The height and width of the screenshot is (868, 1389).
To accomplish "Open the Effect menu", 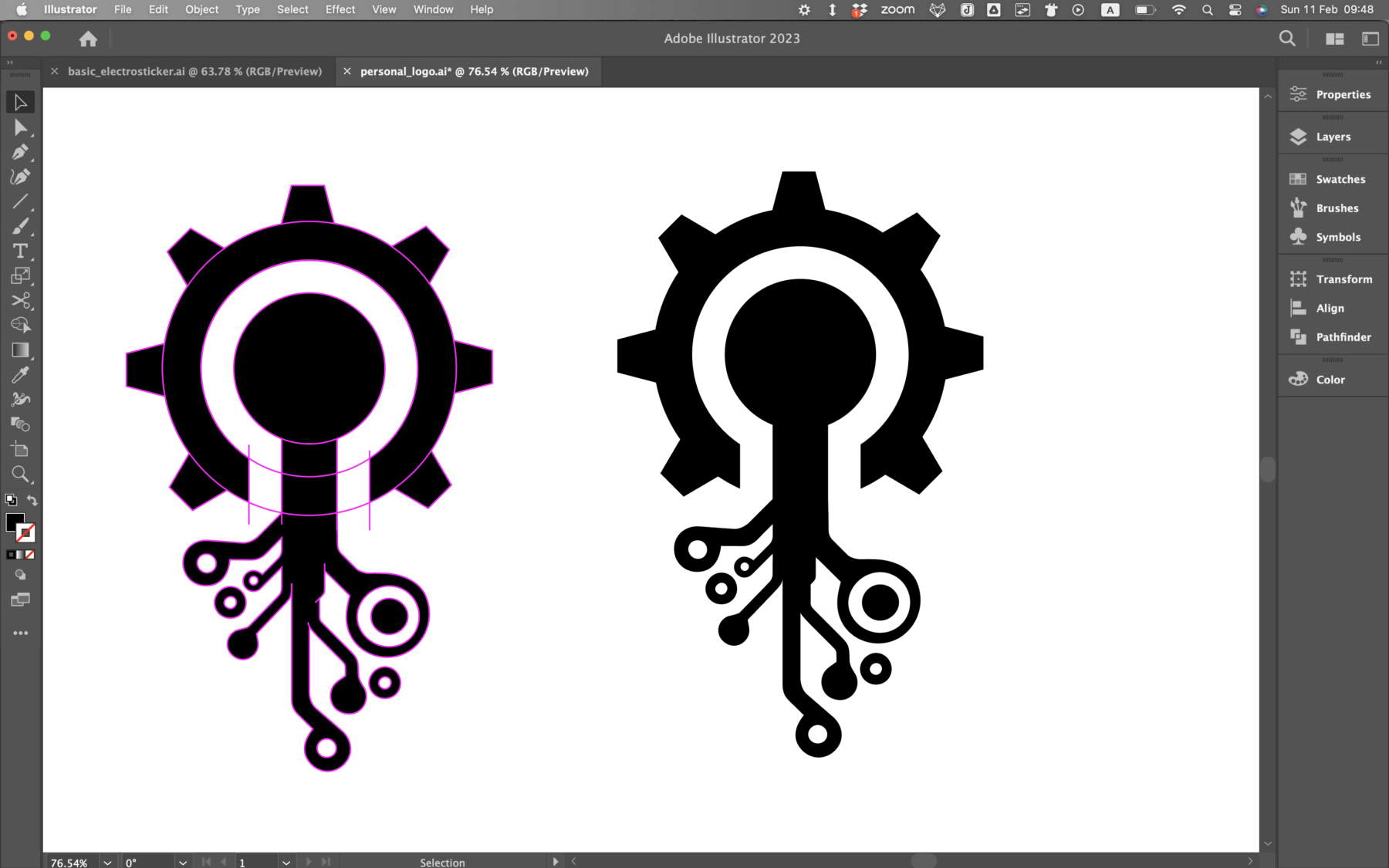I will click(x=340, y=9).
